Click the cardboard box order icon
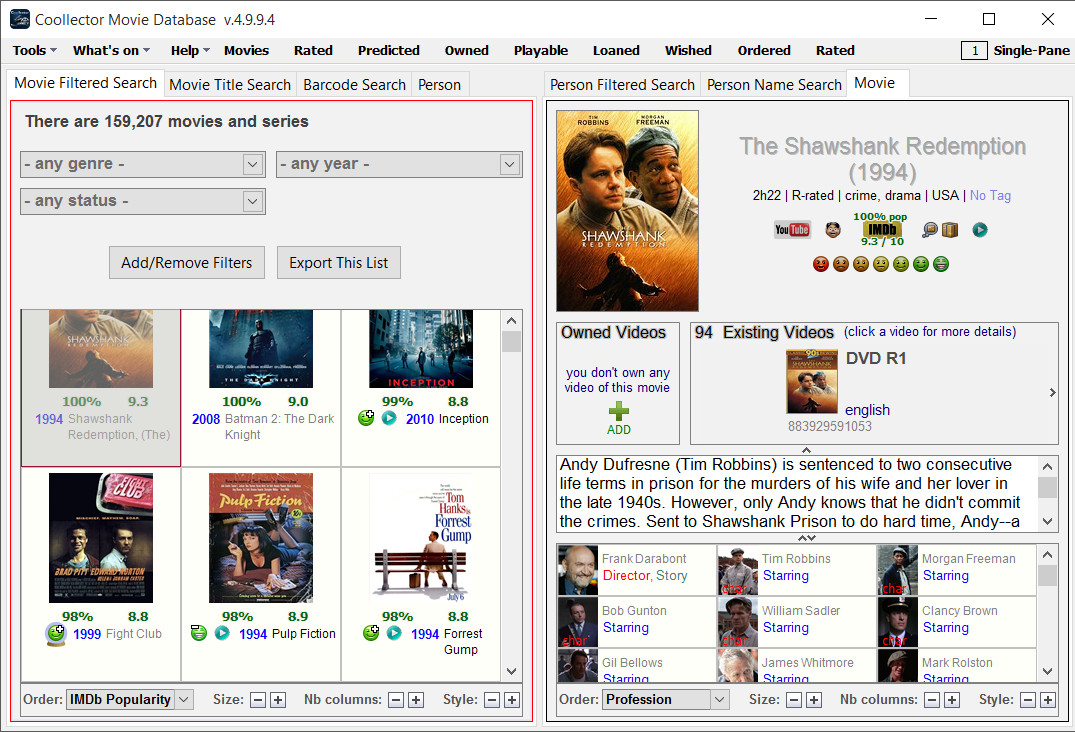The width and height of the screenshot is (1075, 732). point(950,230)
